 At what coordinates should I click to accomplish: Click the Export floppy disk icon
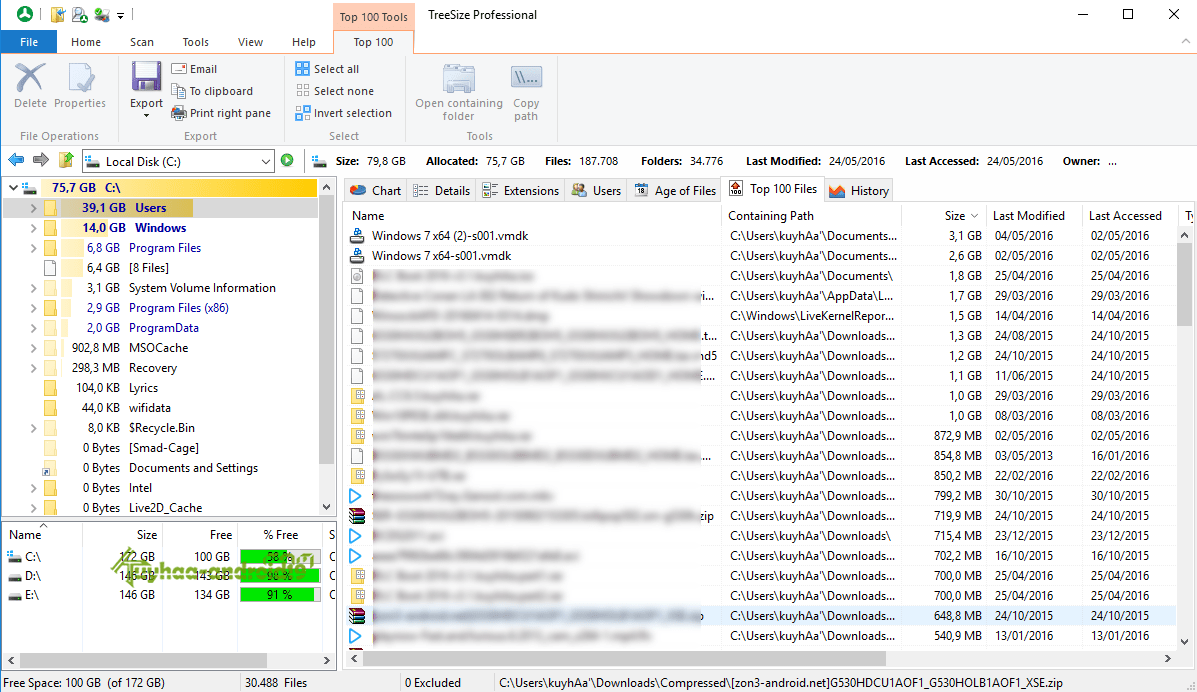tap(146, 78)
